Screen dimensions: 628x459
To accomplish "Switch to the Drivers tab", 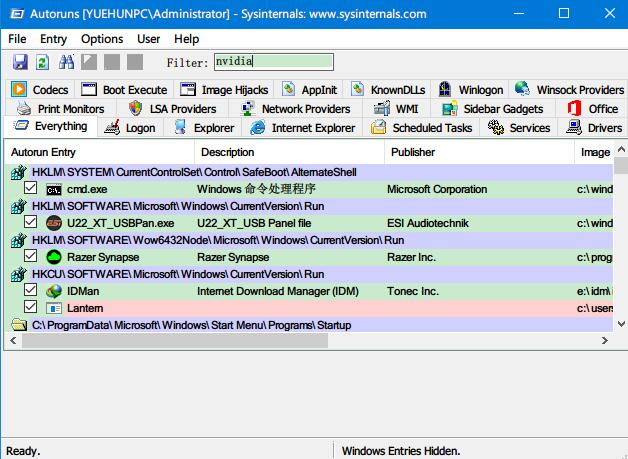I will [x=594, y=128].
